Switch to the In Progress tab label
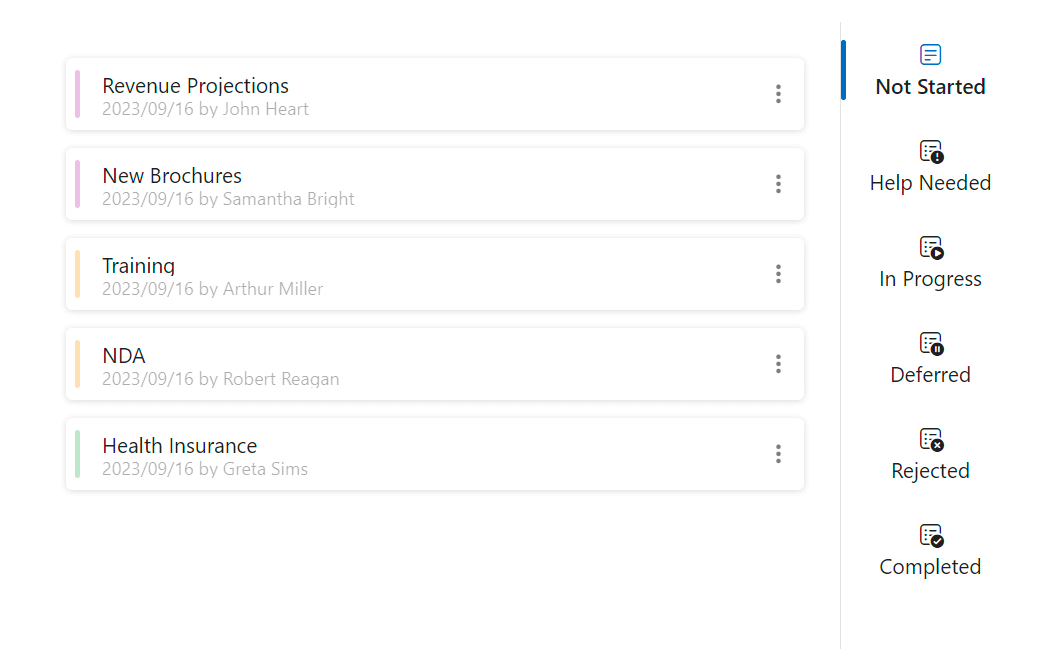The image size is (1050, 671). [930, 279]
